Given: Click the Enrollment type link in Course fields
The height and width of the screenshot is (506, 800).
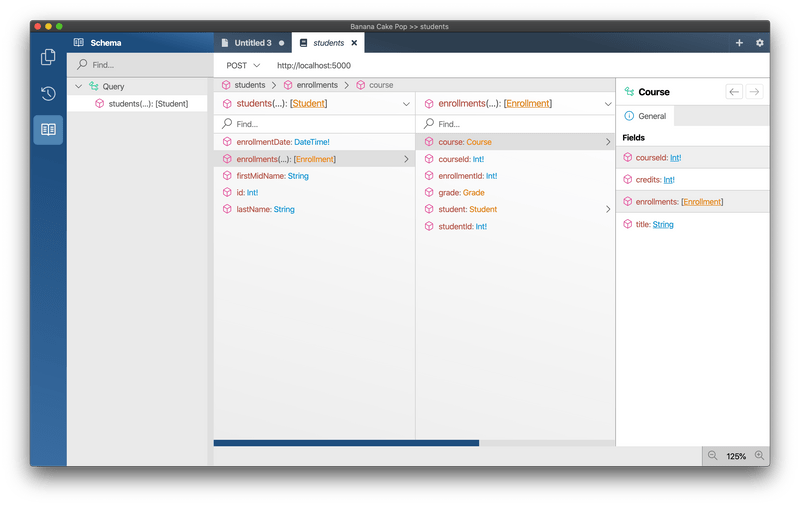Looking at the screenshot, I should 701,202.
